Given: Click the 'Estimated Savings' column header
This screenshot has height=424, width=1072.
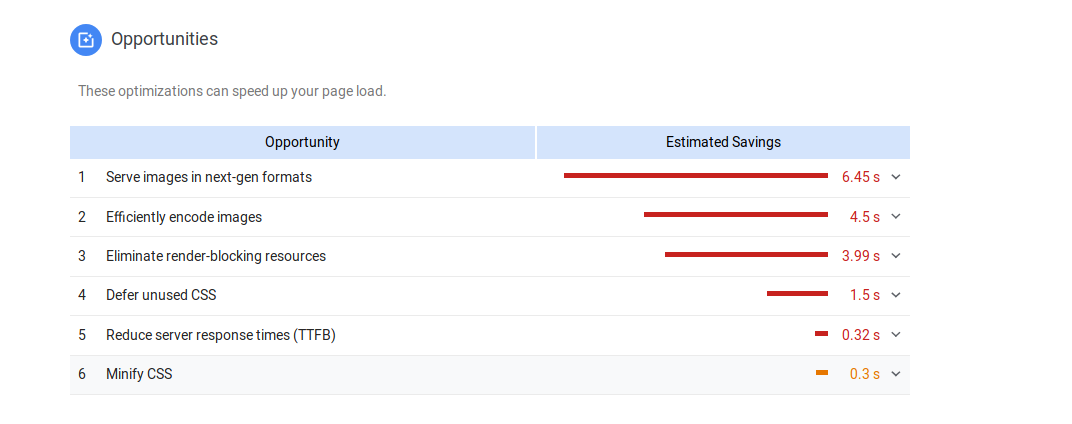Looking at the screenshot, I should point(723,142).
